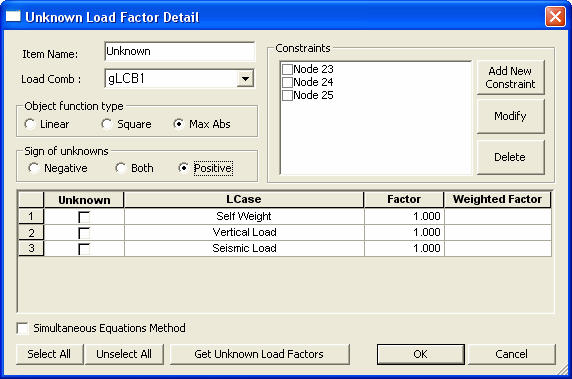Select row 2 header in load table

(x=31, y=232)
